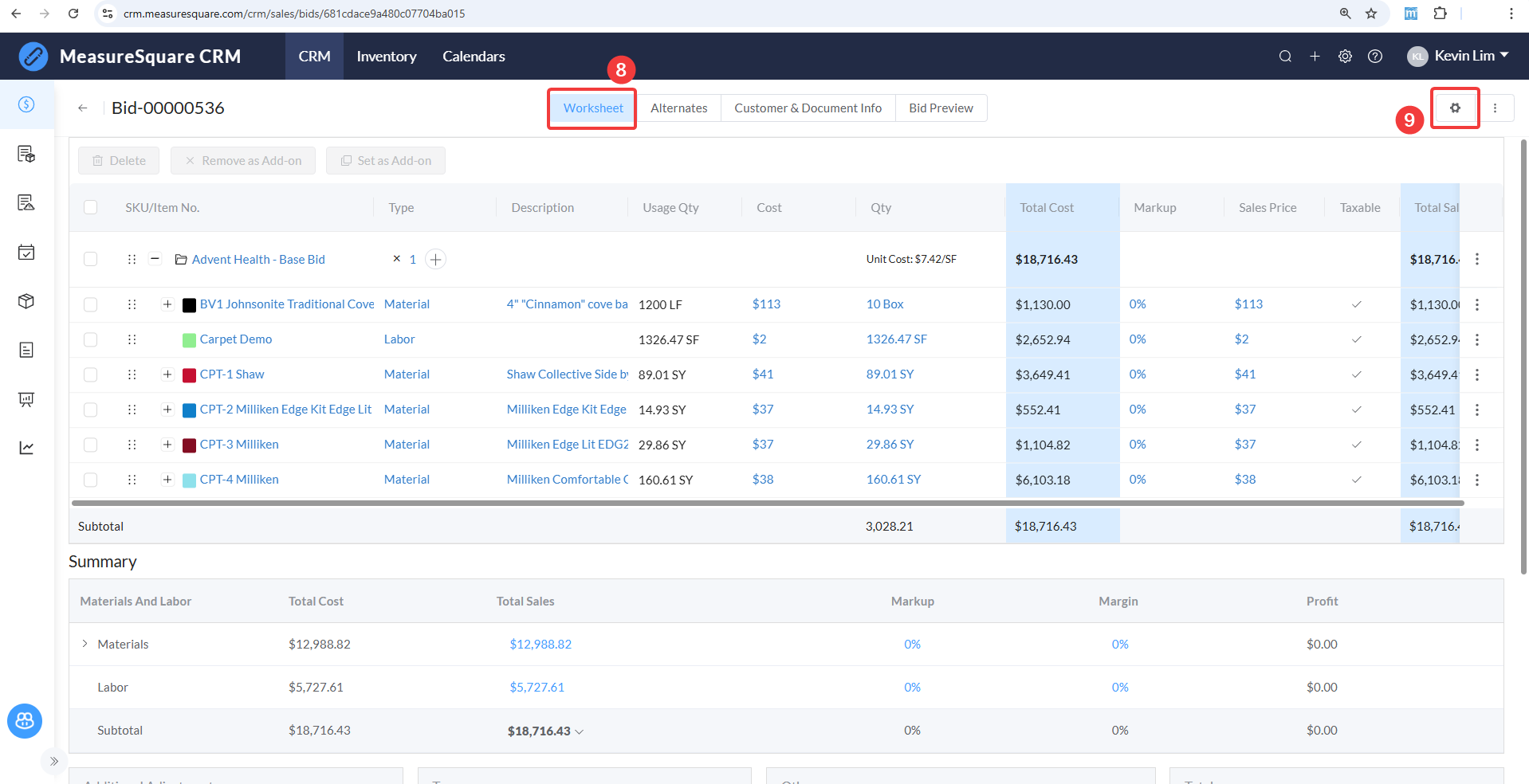
Task: Toggle the select-all checkbox in table header
Action: click(91, 207)
